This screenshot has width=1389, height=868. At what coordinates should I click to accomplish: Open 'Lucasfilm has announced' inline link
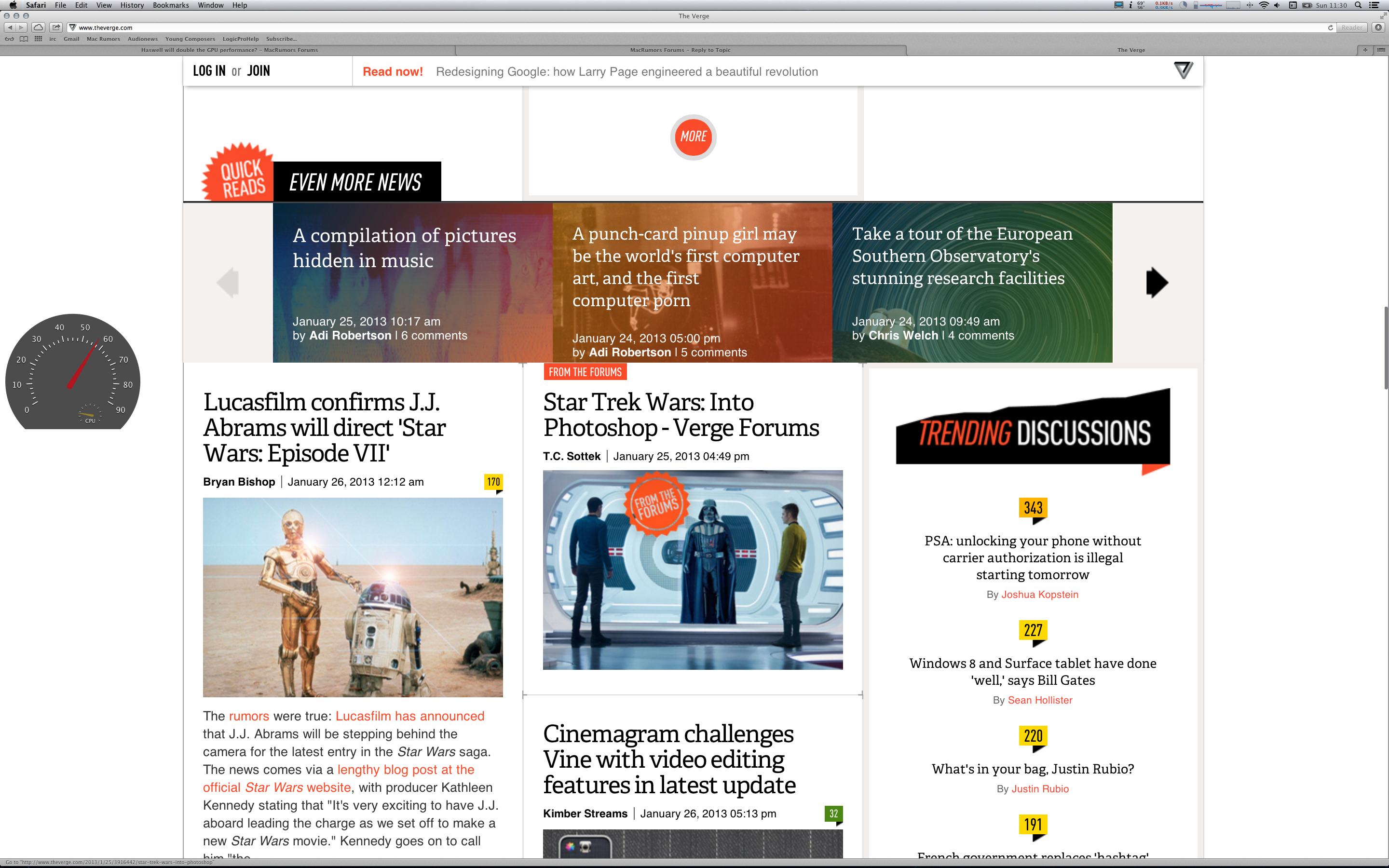410,716
